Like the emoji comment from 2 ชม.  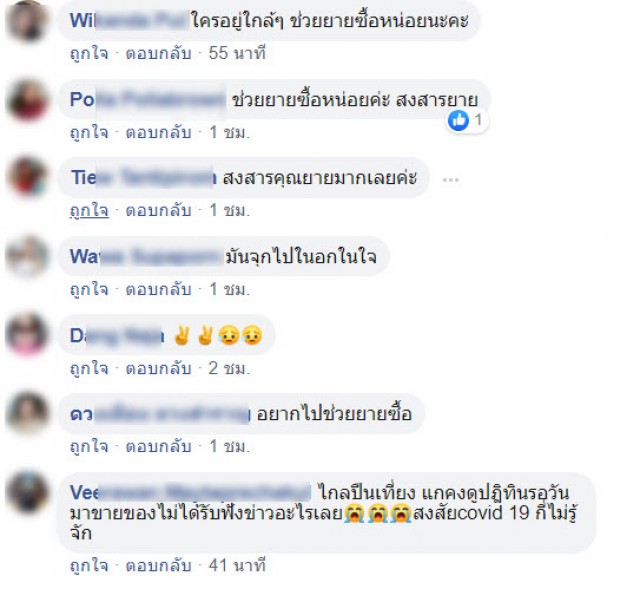[x=89, y=368]
